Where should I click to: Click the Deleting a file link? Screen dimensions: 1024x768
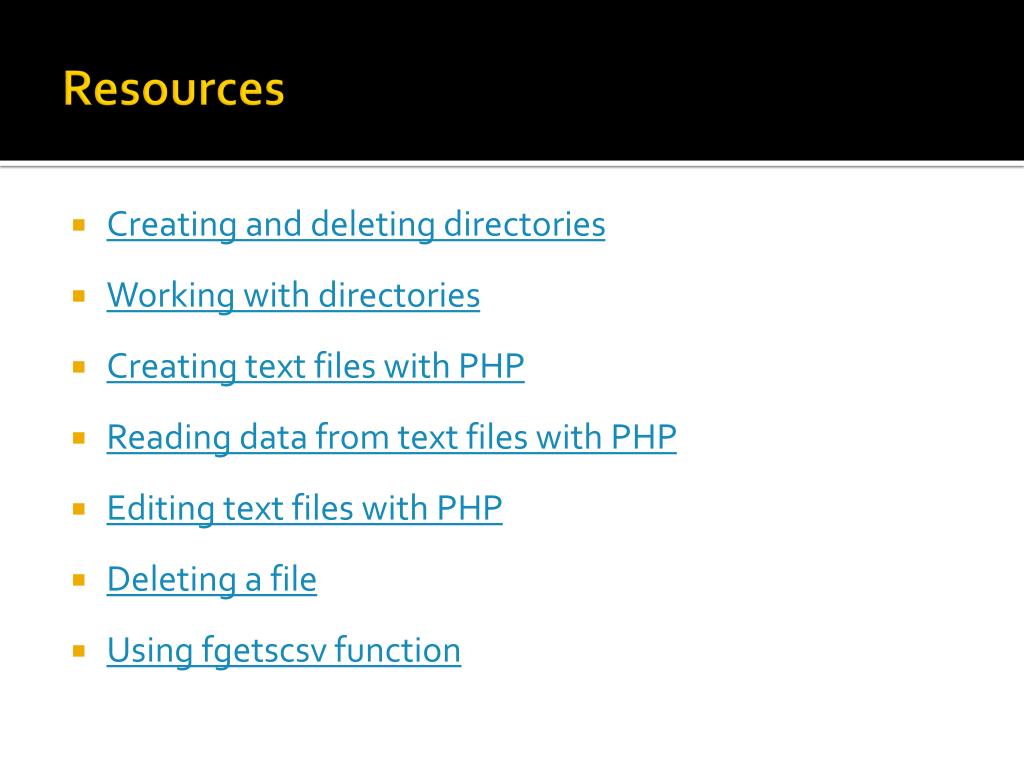click(x=212, y=579)
